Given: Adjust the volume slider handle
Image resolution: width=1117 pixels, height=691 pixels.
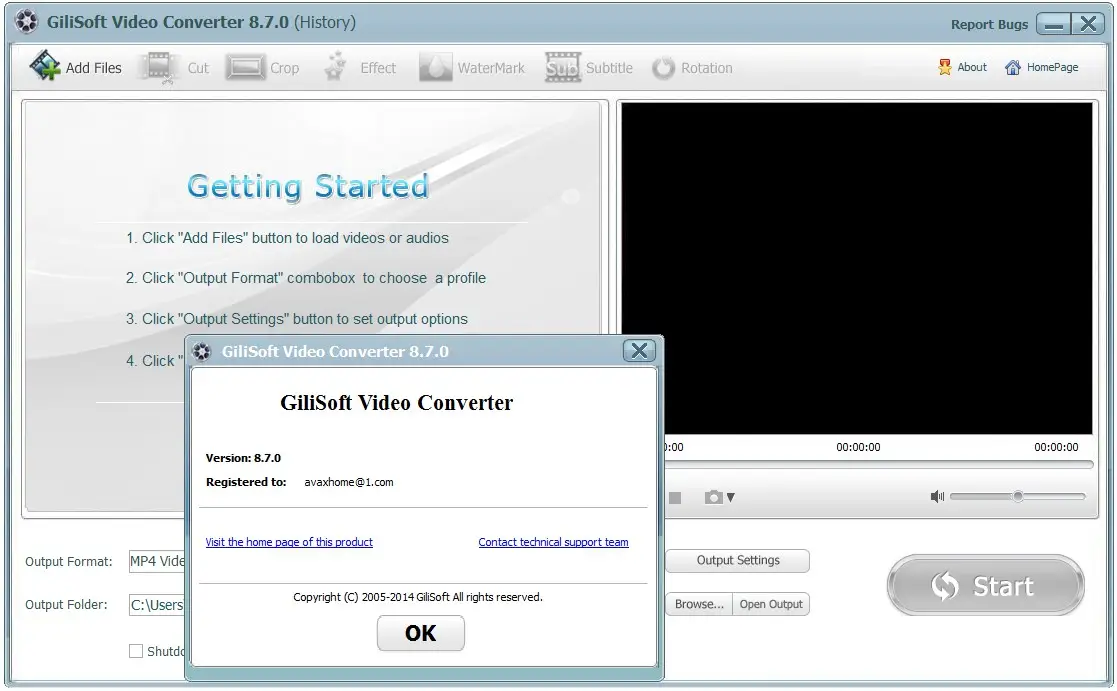Looking at the screenshot, I should [x=1018, y=497].
